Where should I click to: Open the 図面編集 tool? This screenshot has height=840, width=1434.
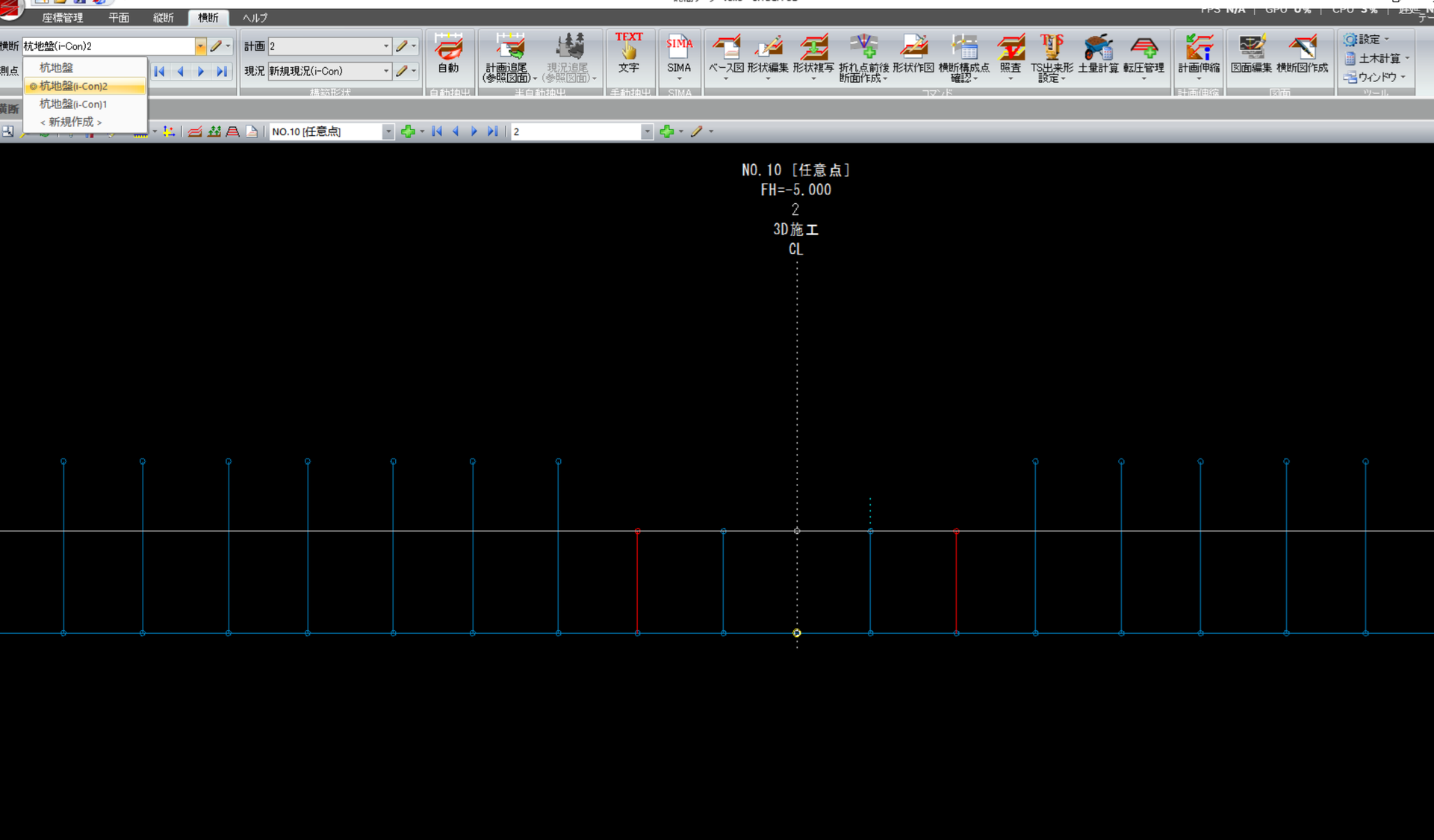(1252, 54)
